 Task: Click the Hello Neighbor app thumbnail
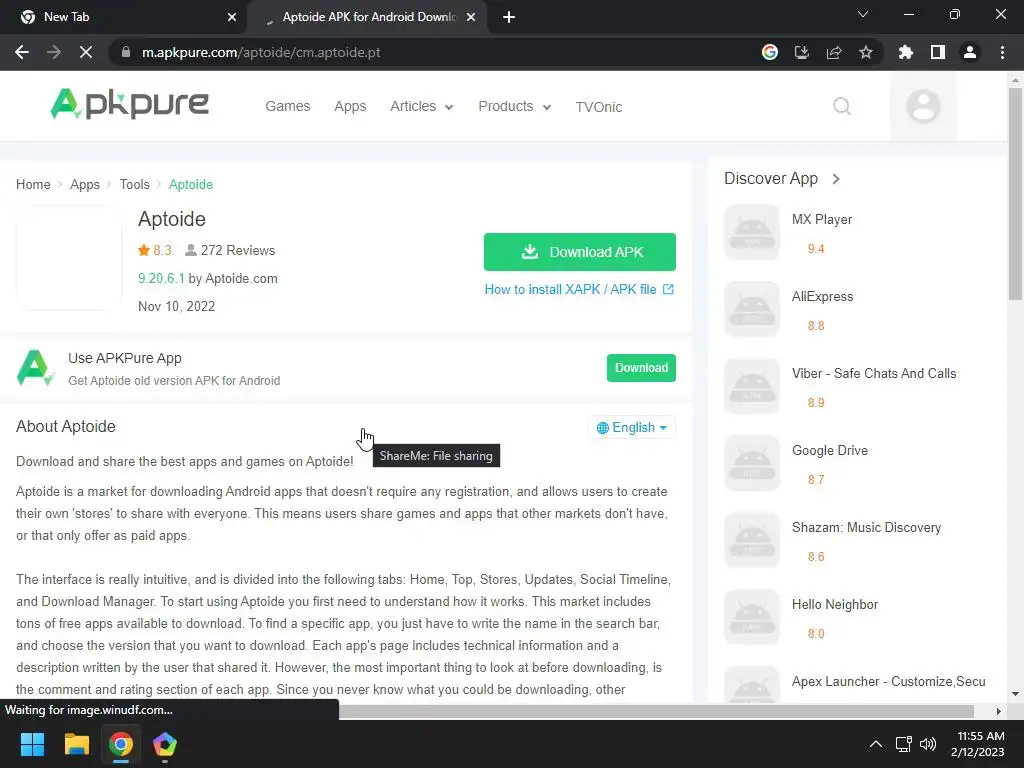click(x=752, y=617)
